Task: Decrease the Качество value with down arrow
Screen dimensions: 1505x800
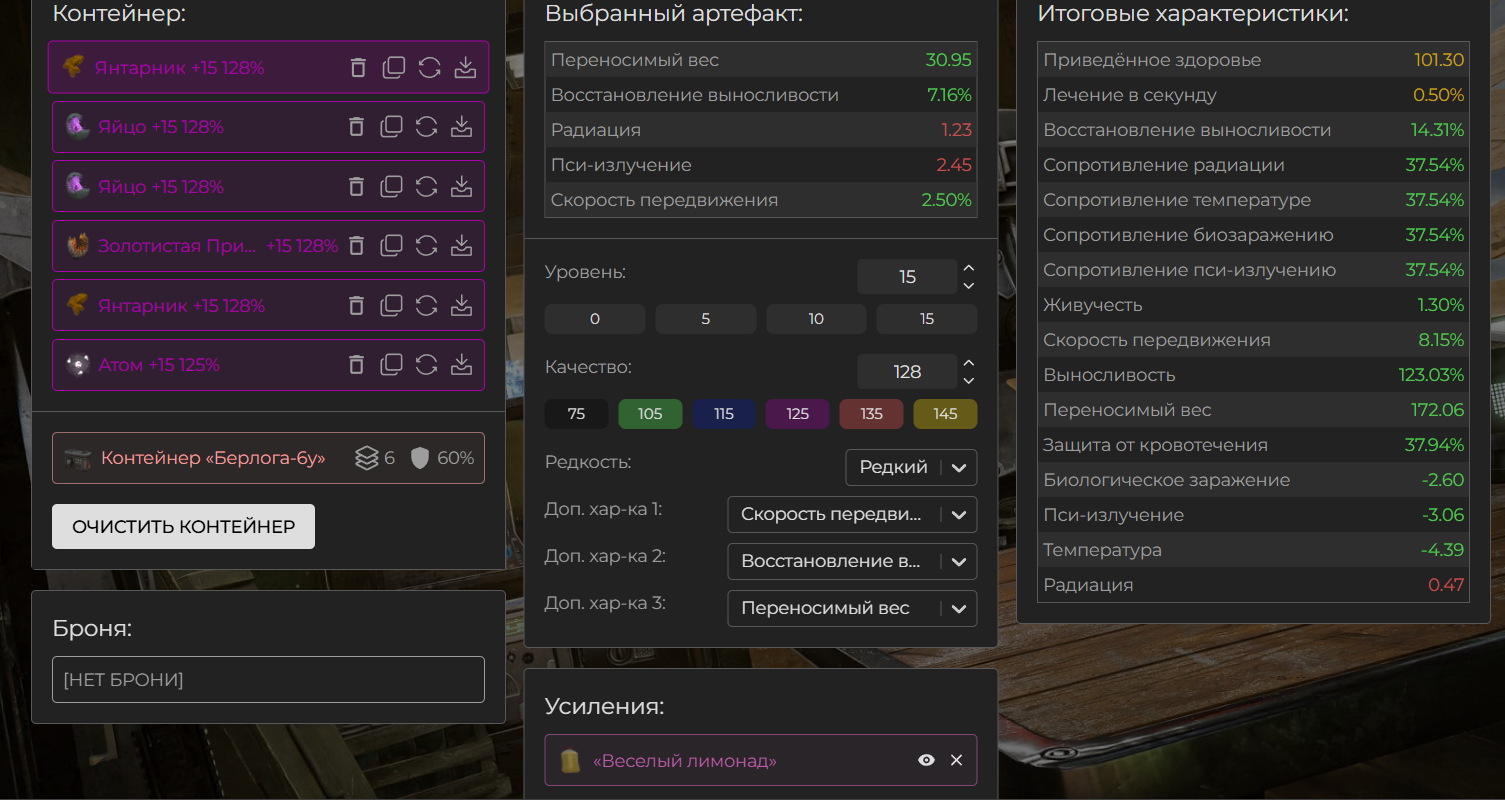Action: pos(968,381)
